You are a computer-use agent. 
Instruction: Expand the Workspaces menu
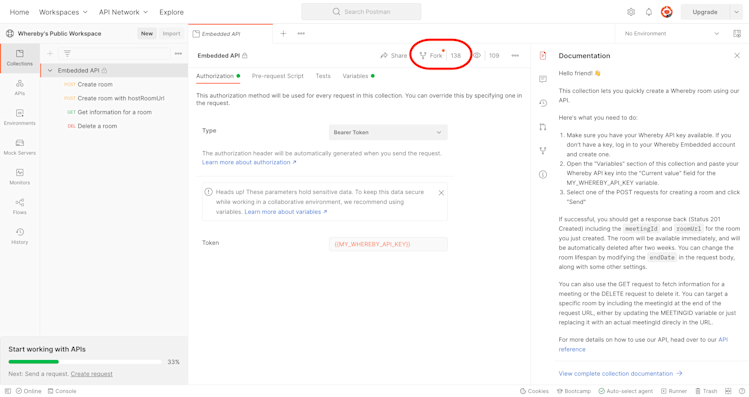(63, 12)
